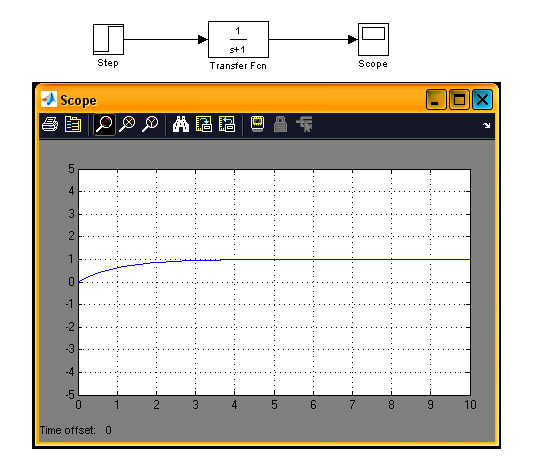The image size is (536, 461).
Task: Click the Lock axes selection padlock icon
Action: click(280, 124)
